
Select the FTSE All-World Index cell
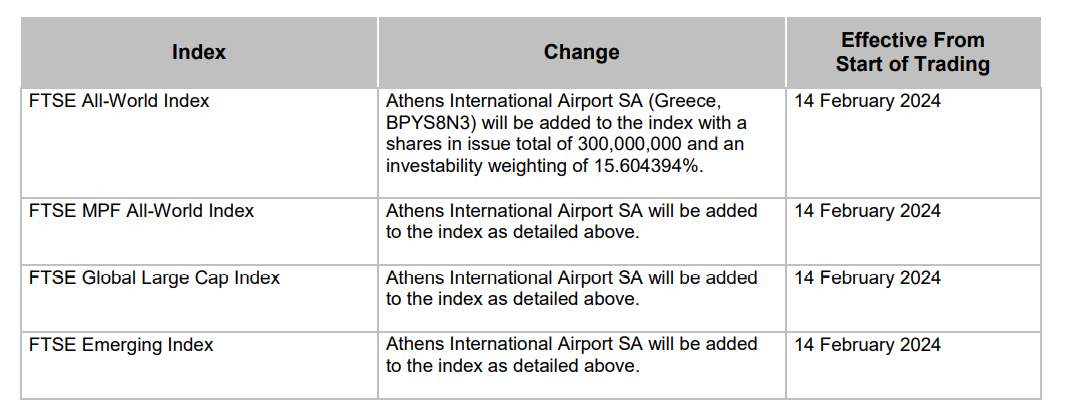(118, 101)
